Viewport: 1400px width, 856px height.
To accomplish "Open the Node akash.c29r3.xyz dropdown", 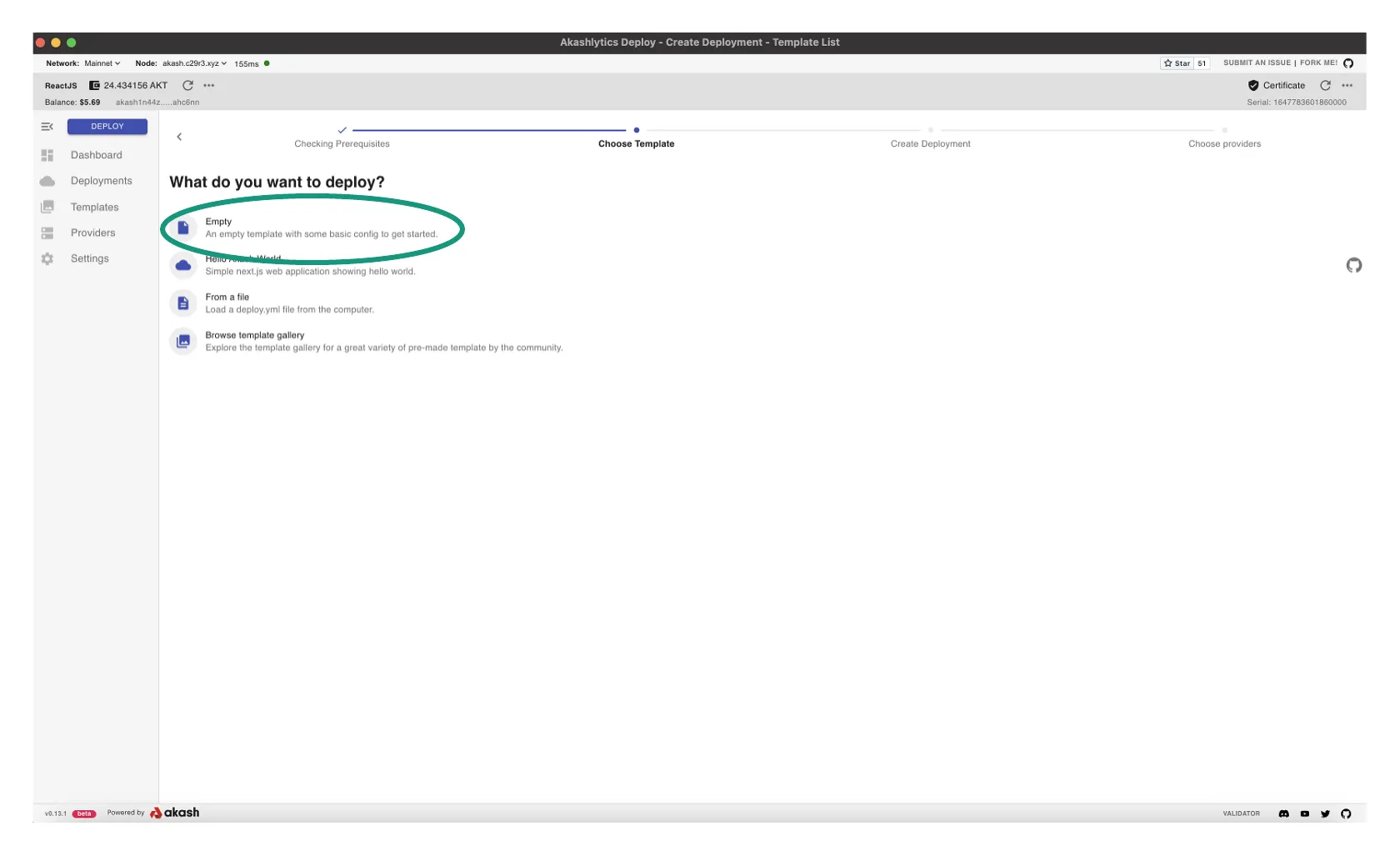I will 194,63.
